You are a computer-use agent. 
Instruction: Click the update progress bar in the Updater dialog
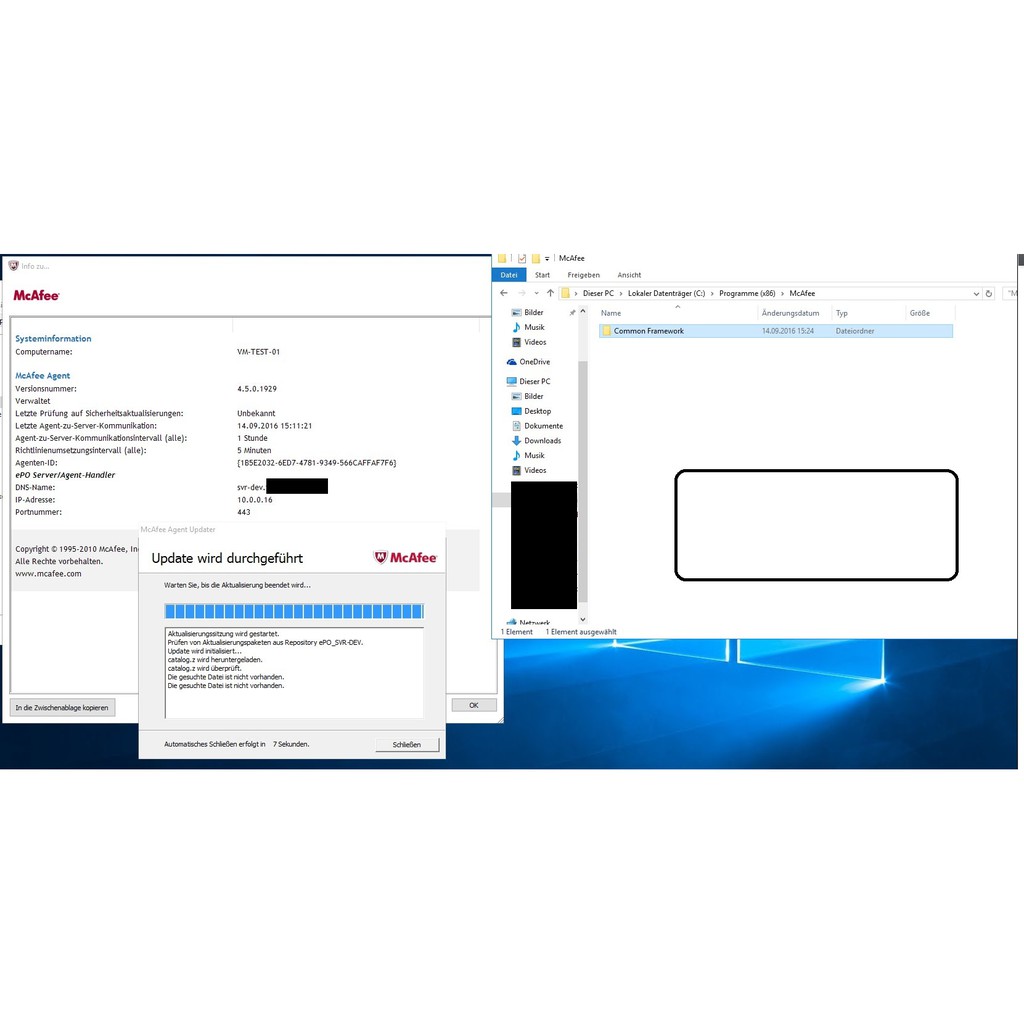[x=294, y=611]
